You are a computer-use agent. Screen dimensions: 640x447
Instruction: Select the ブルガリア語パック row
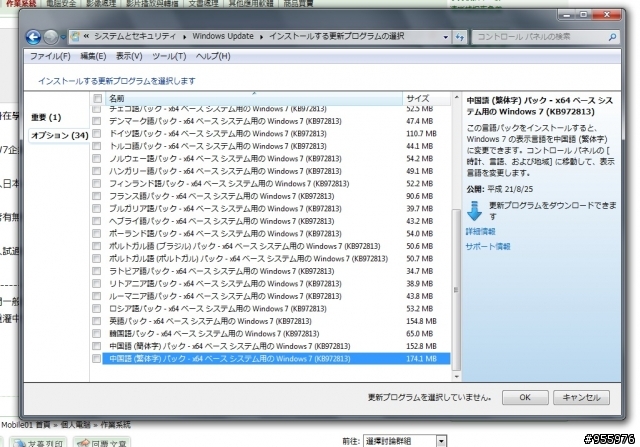[x=276, y=209]
